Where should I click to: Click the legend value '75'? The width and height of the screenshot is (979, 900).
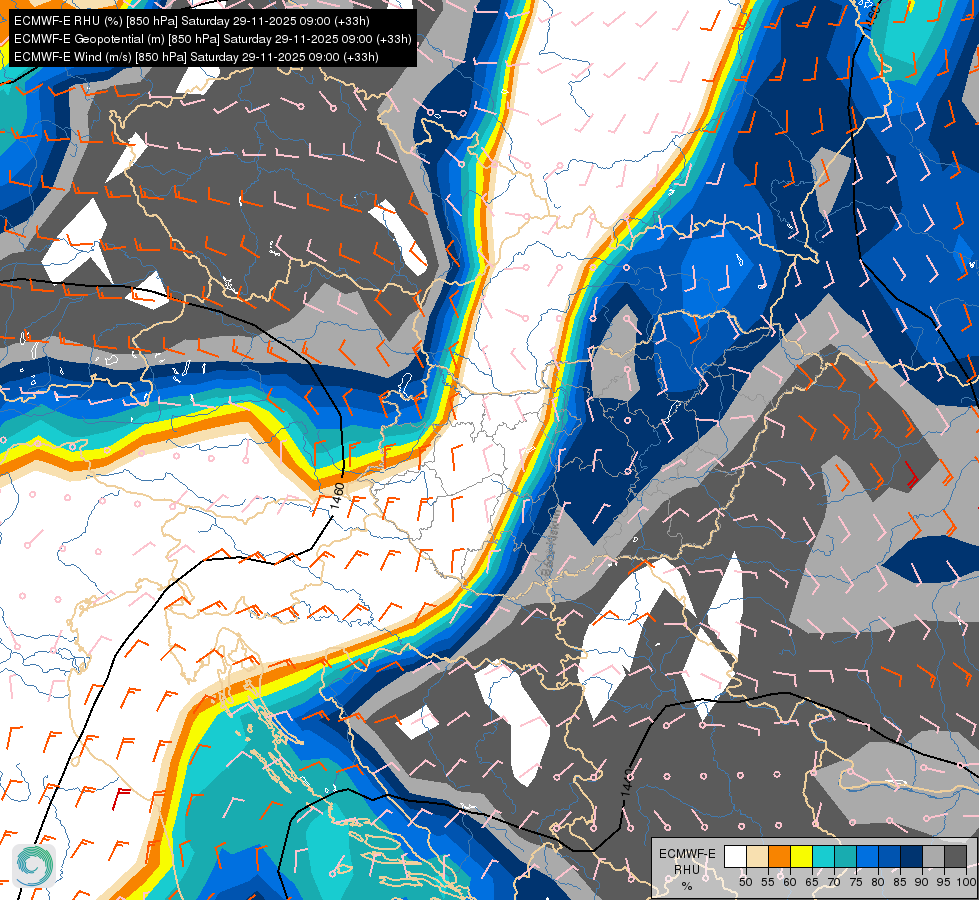pyautogui.click(x=856, y=882)
